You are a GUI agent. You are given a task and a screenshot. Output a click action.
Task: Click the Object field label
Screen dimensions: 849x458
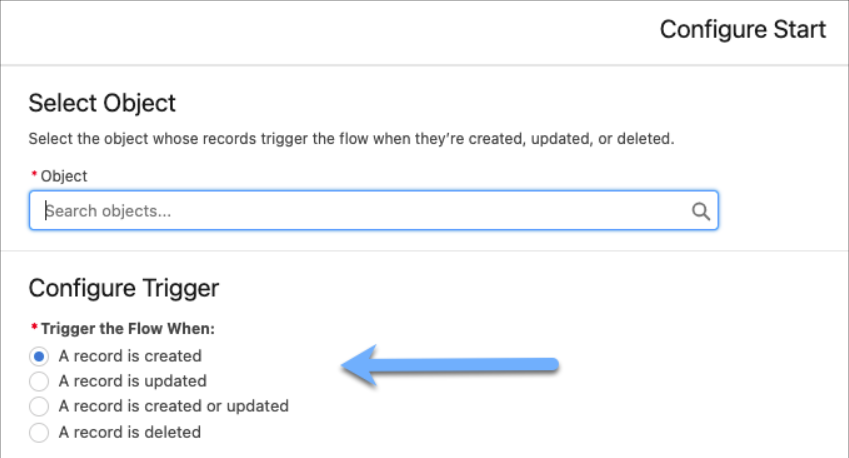point(64,176)
